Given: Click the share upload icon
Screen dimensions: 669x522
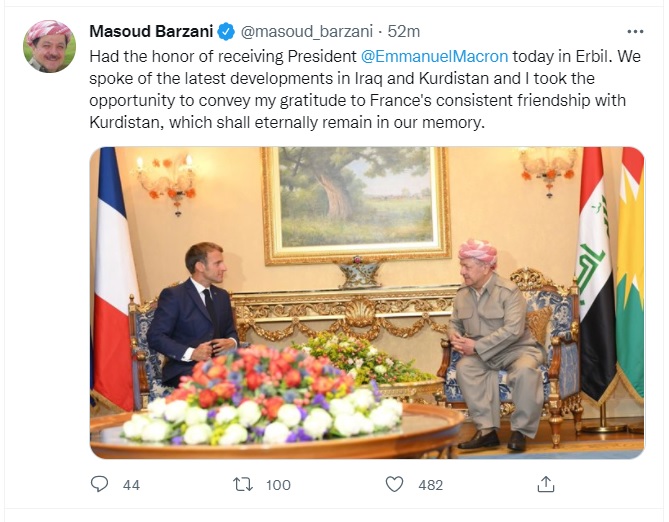Looking at the screenshot, I should click(546, 484).
